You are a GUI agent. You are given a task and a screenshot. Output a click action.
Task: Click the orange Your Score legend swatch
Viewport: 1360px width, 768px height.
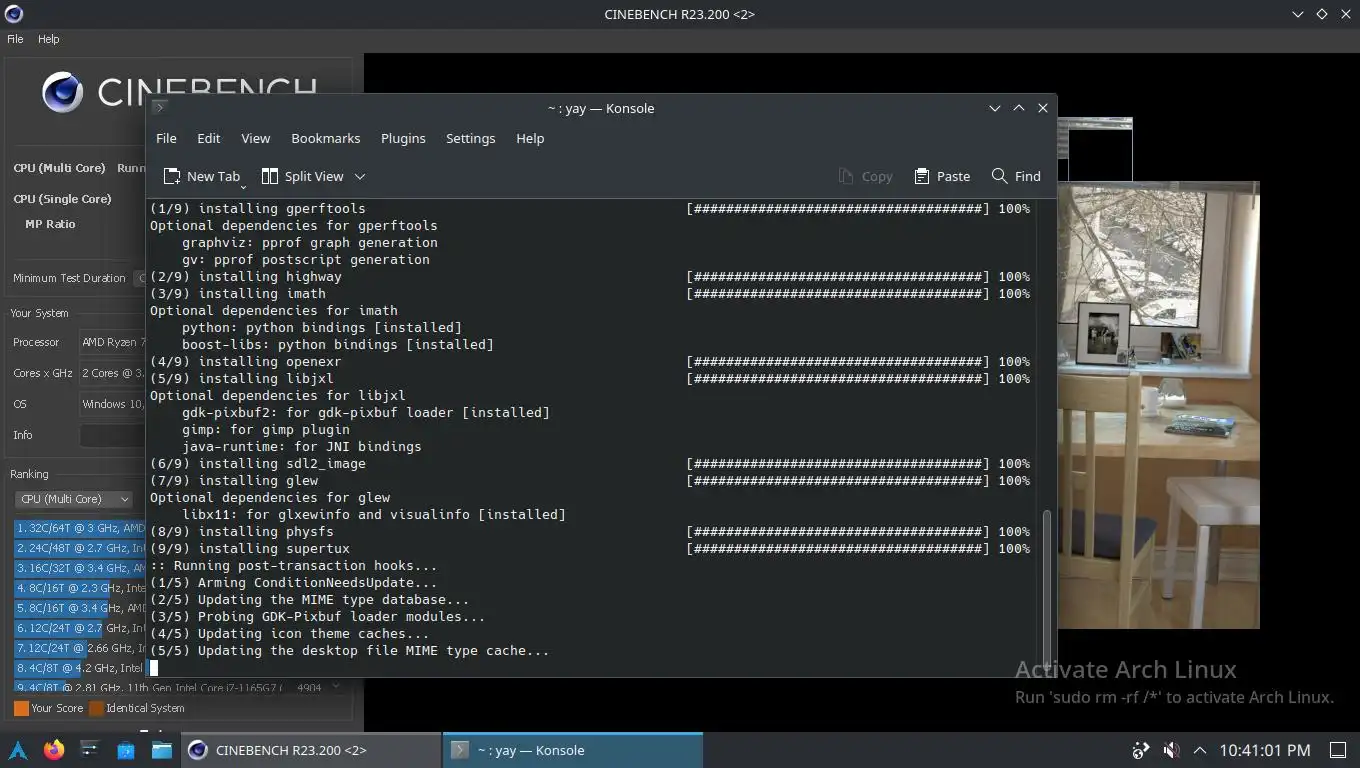(x=21, y=708)
